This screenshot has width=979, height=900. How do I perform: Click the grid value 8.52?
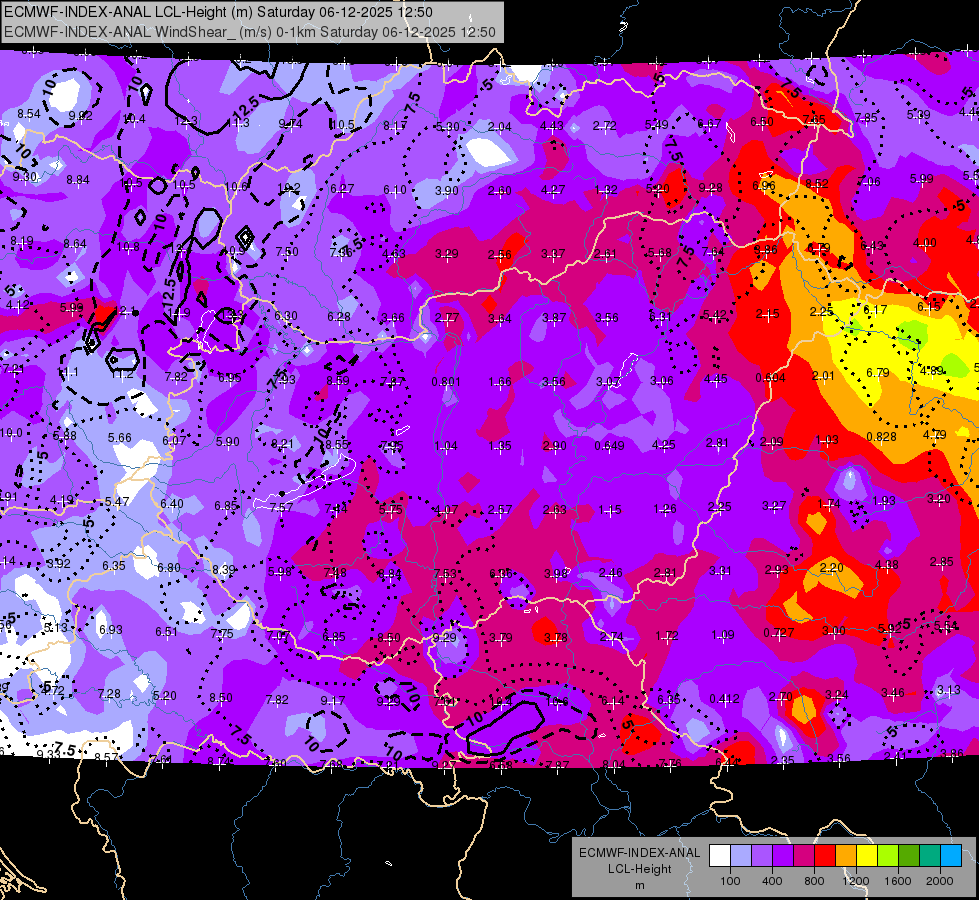[x=817, y=184]
